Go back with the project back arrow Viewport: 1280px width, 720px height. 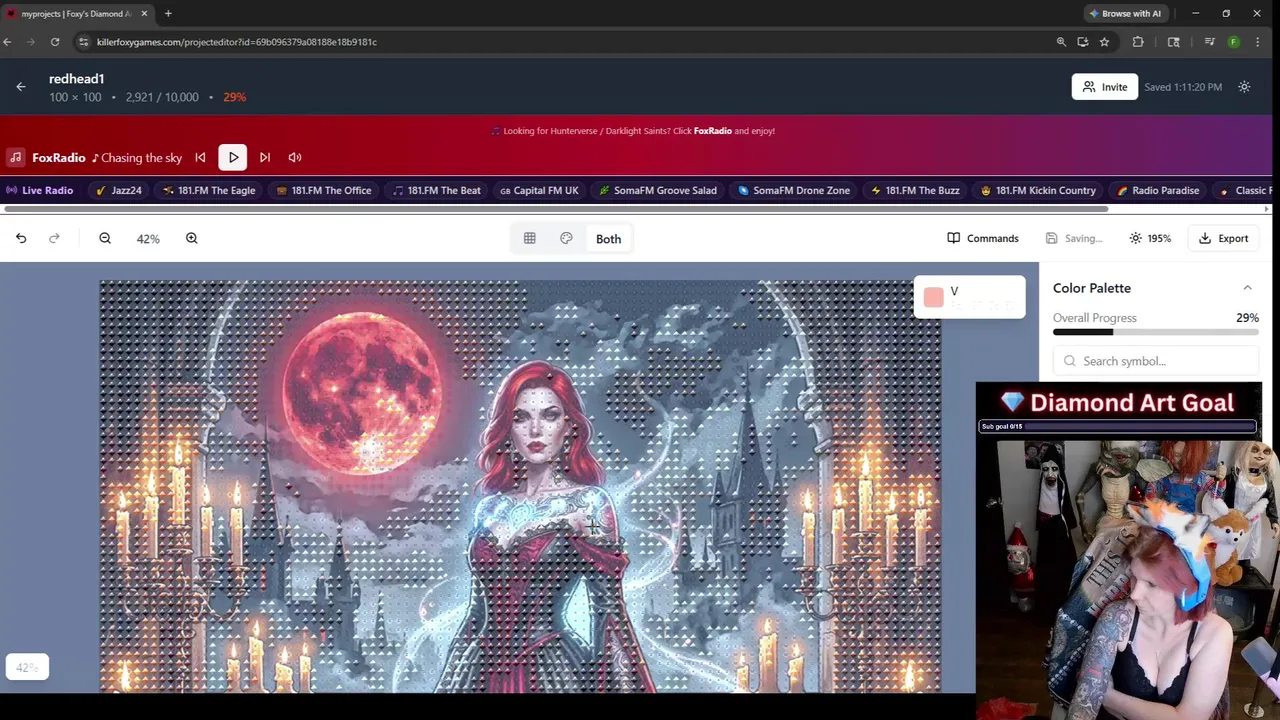tap(21, 87)
